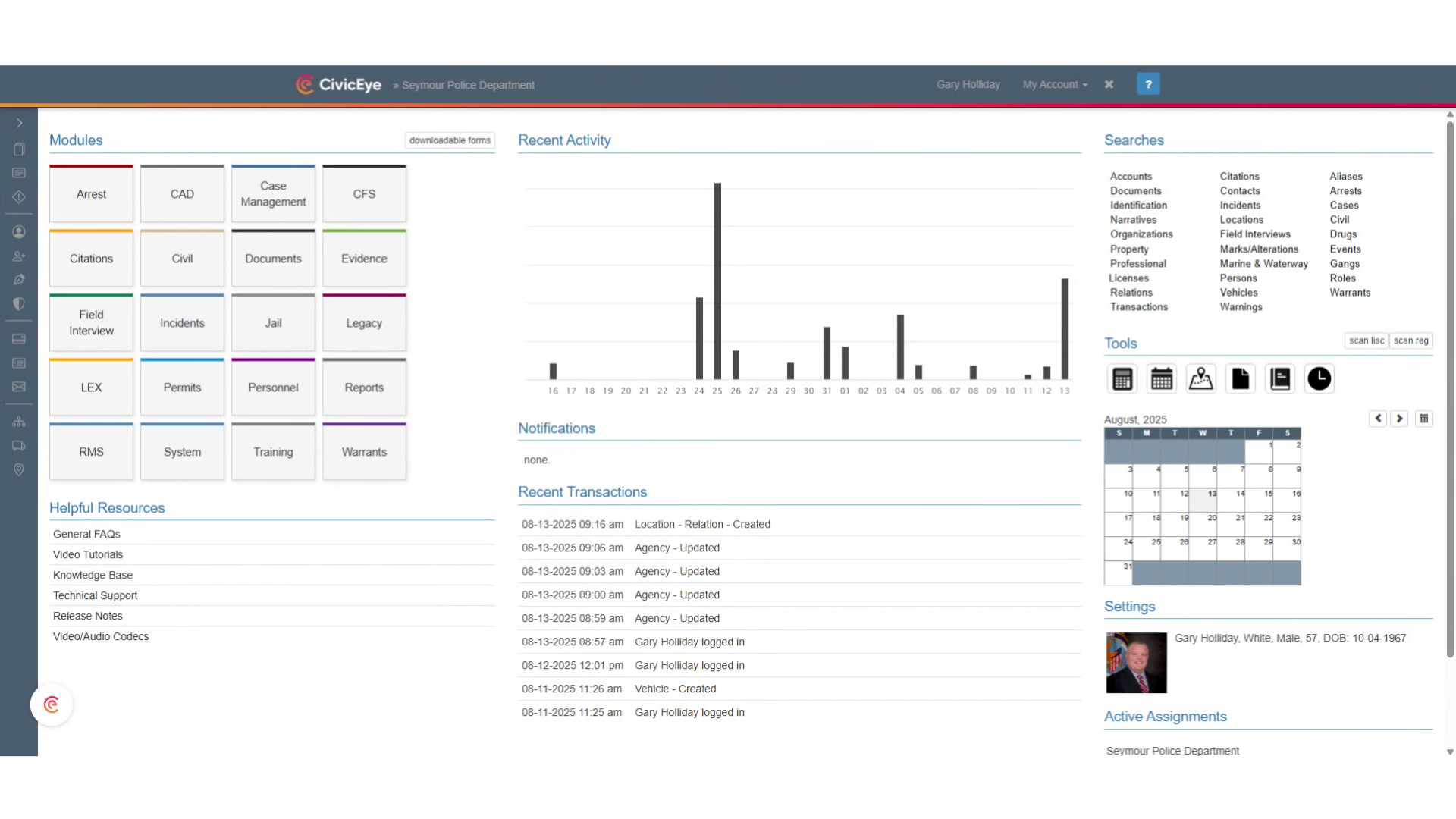This screenshot has height=819, width=1456.
Task: Open the map marker tool
Action: 1201,378
